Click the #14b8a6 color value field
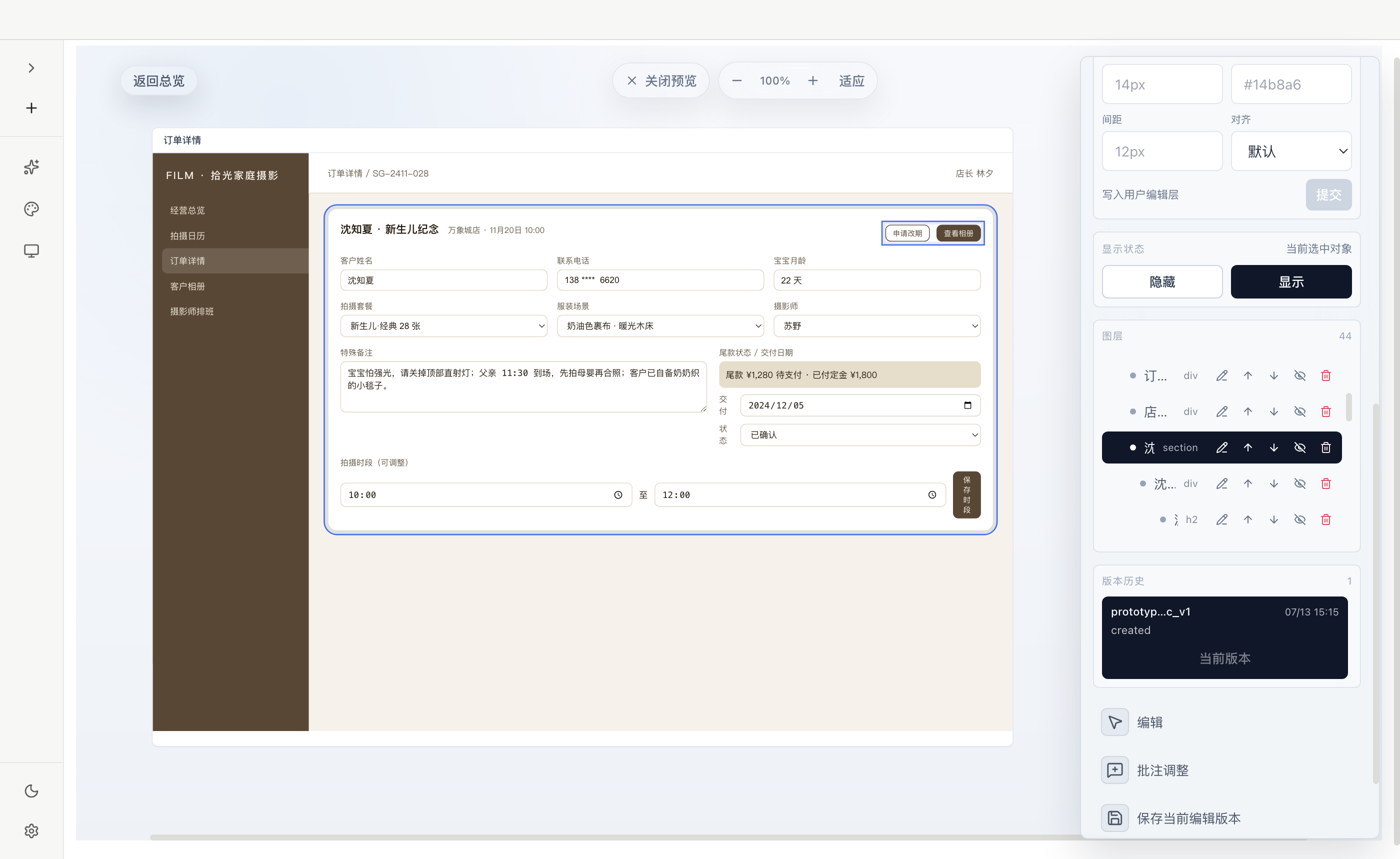The height and width of the screenshot is (859, 1400). (1291, 84)
